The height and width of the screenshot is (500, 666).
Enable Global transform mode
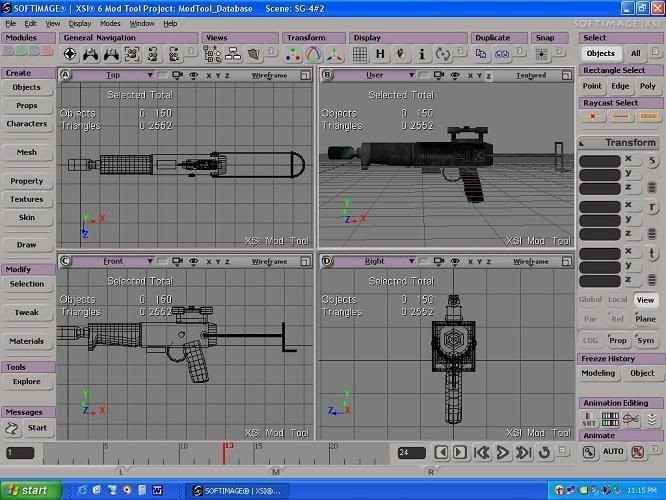point(590,299)
